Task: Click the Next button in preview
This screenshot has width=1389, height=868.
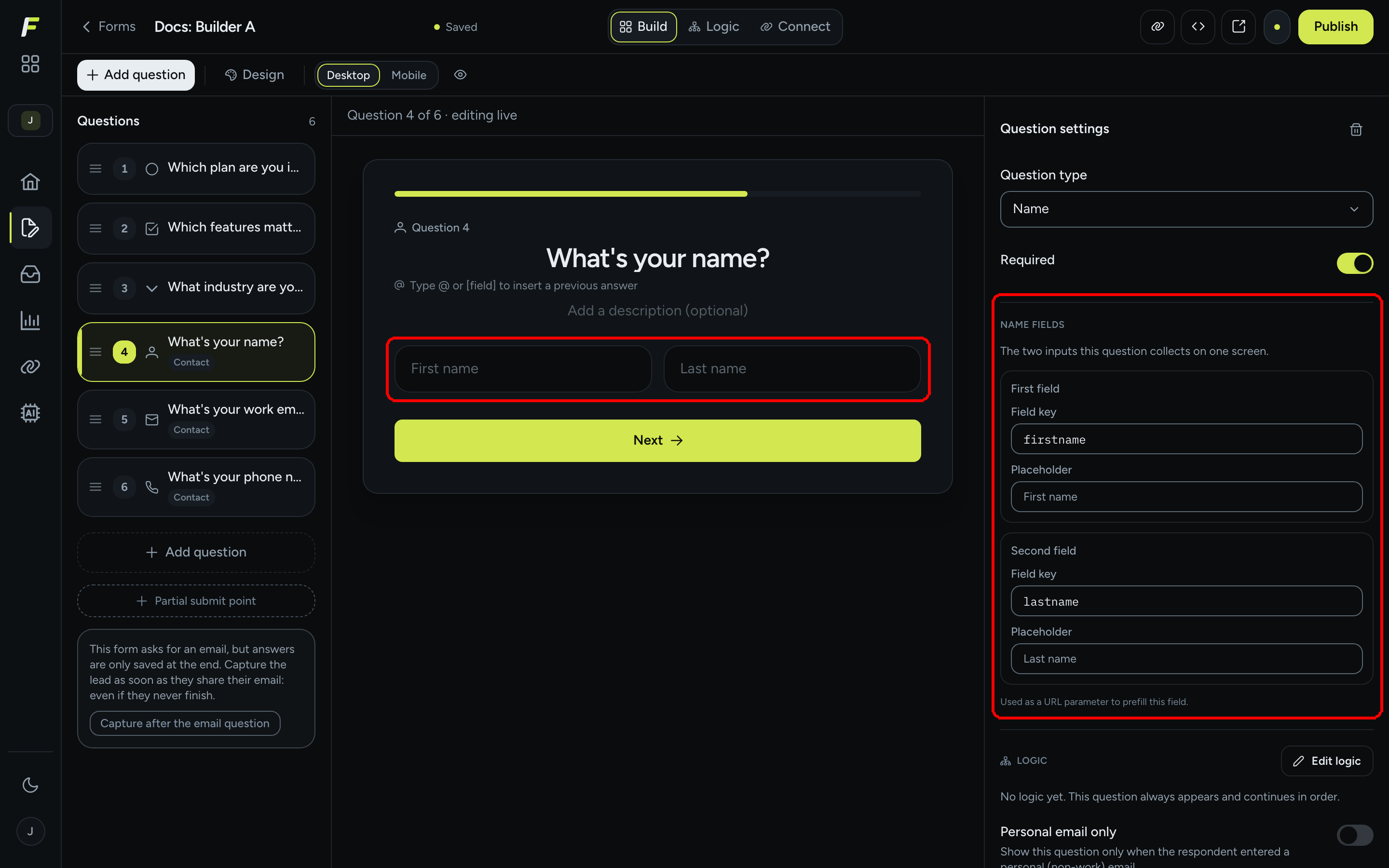Action: (658, 440)
